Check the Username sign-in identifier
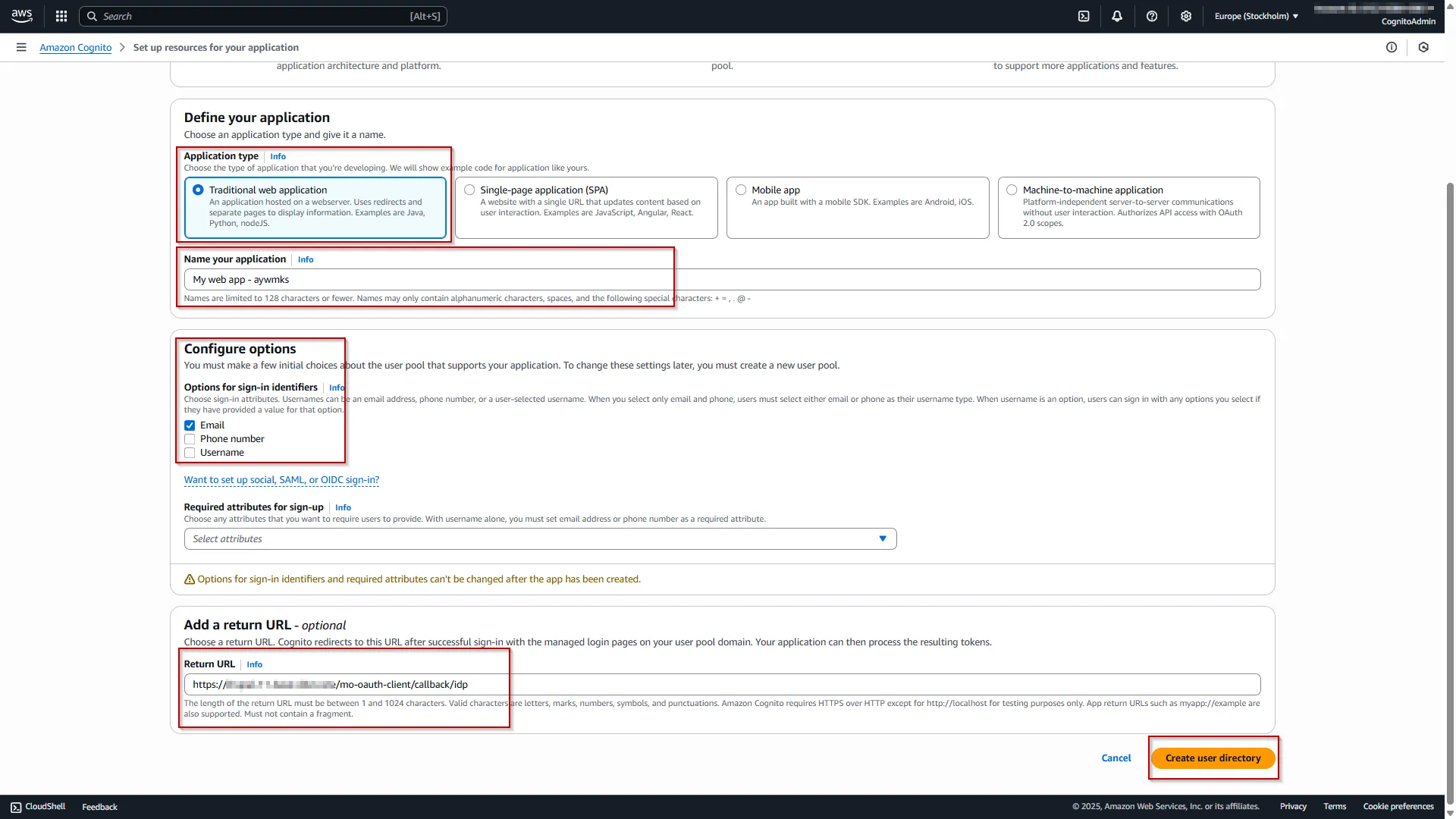This screenshot has height=819, width=1456. pos(190,453)
